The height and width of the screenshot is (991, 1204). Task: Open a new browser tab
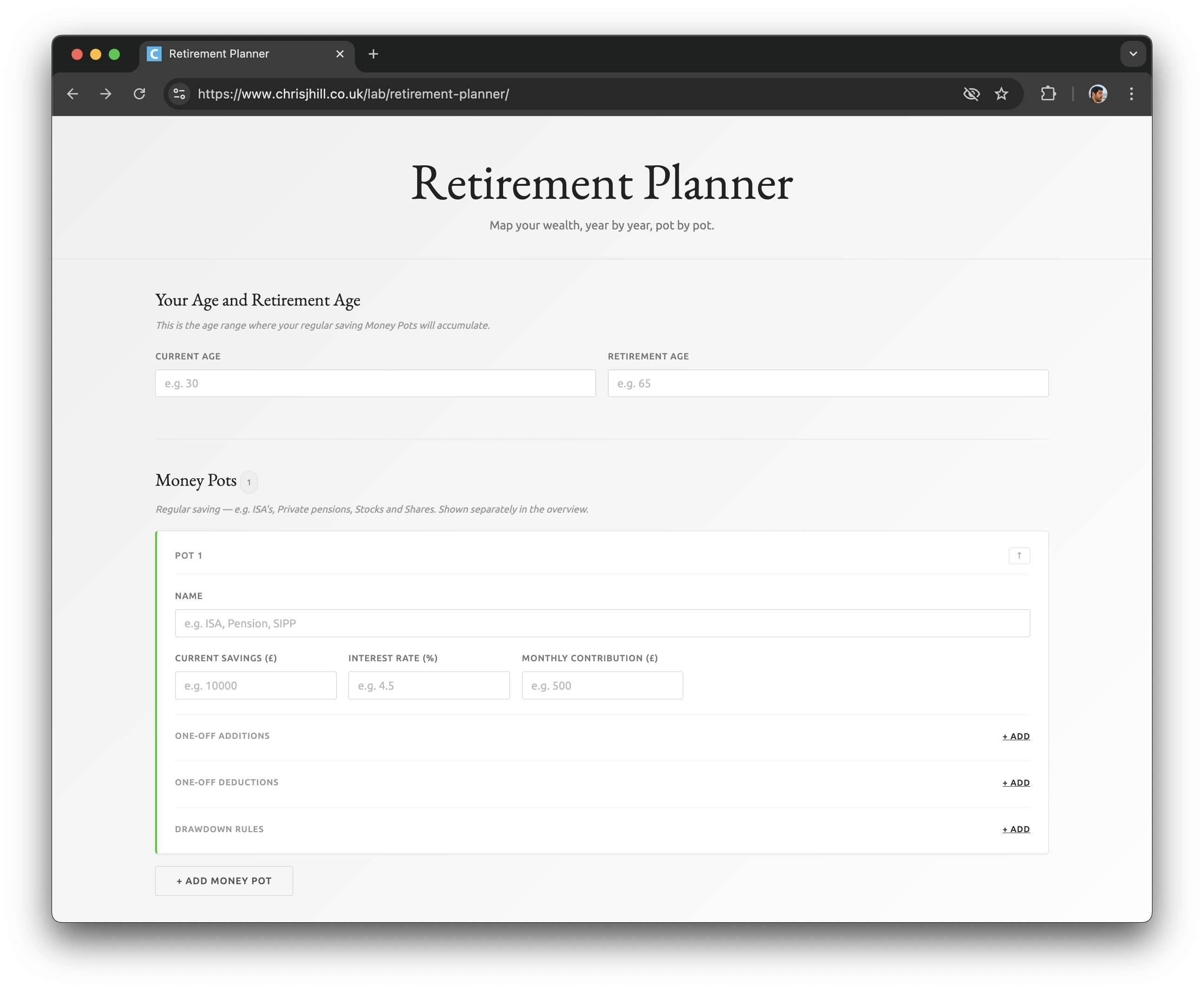[373, 54]
